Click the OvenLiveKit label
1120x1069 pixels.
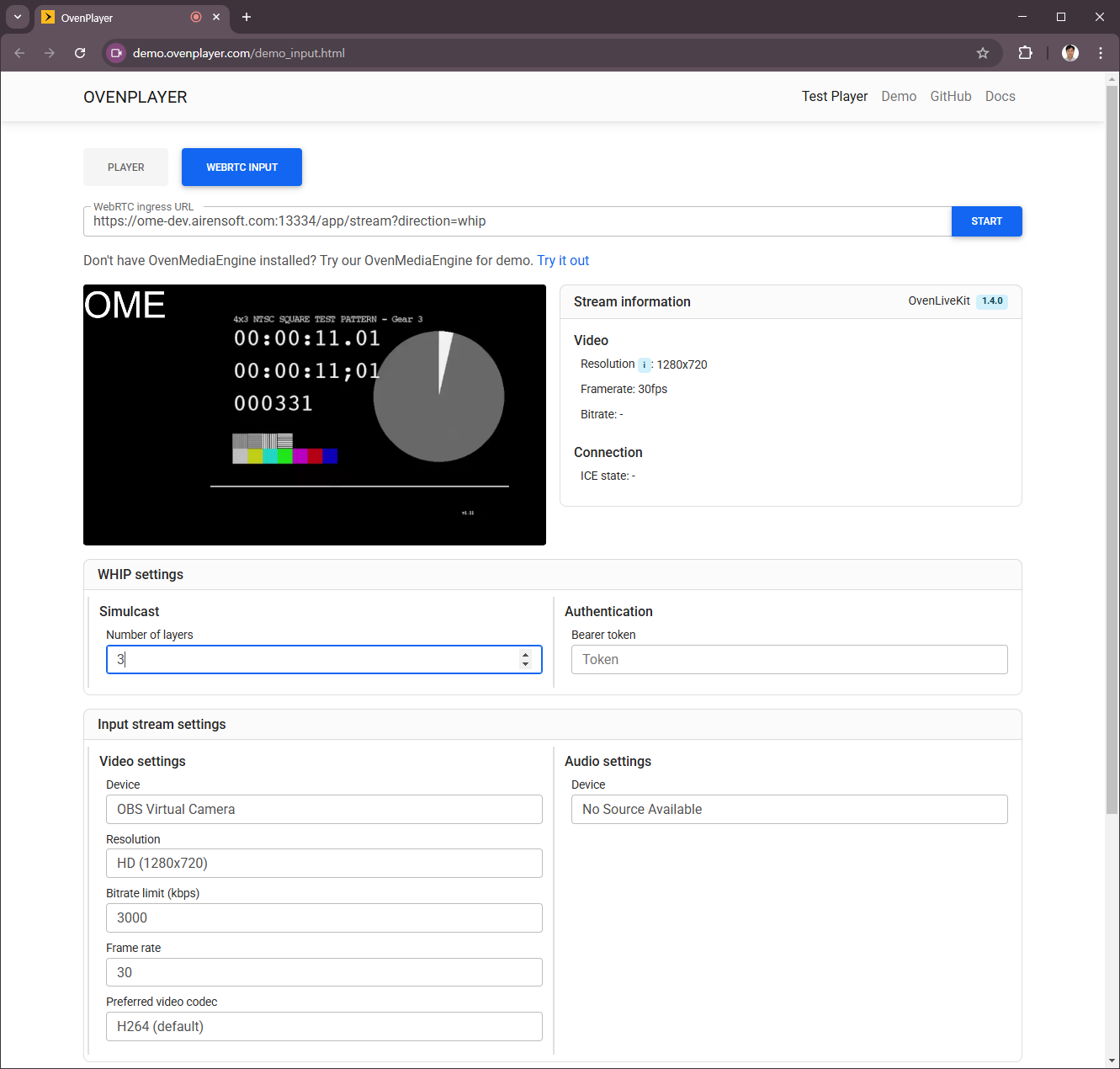tap(939, 300)
